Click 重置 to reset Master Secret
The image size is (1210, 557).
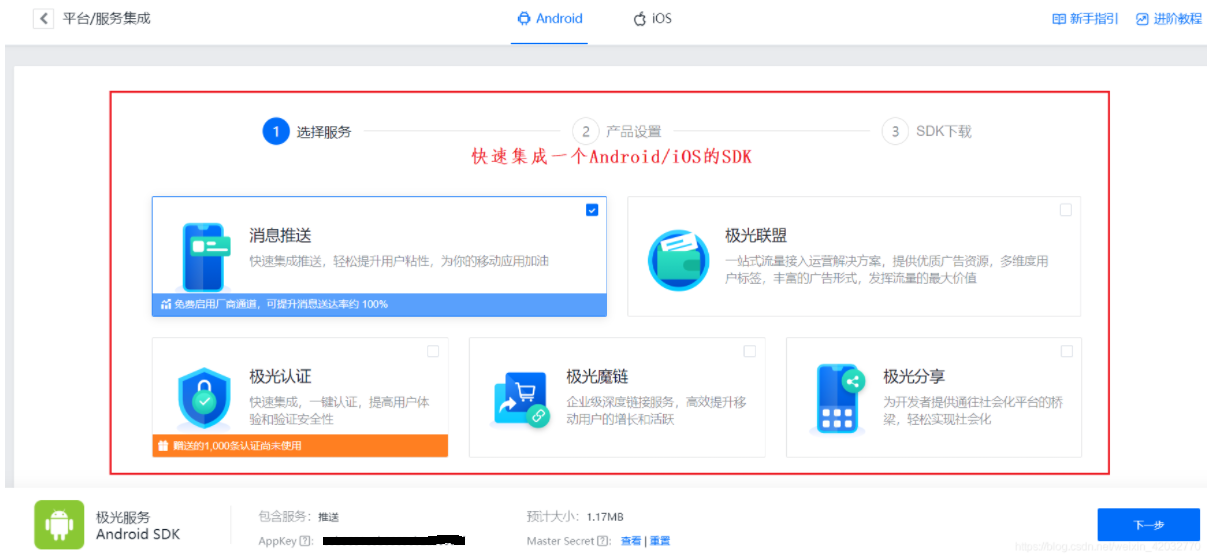(x=660, y=541)
